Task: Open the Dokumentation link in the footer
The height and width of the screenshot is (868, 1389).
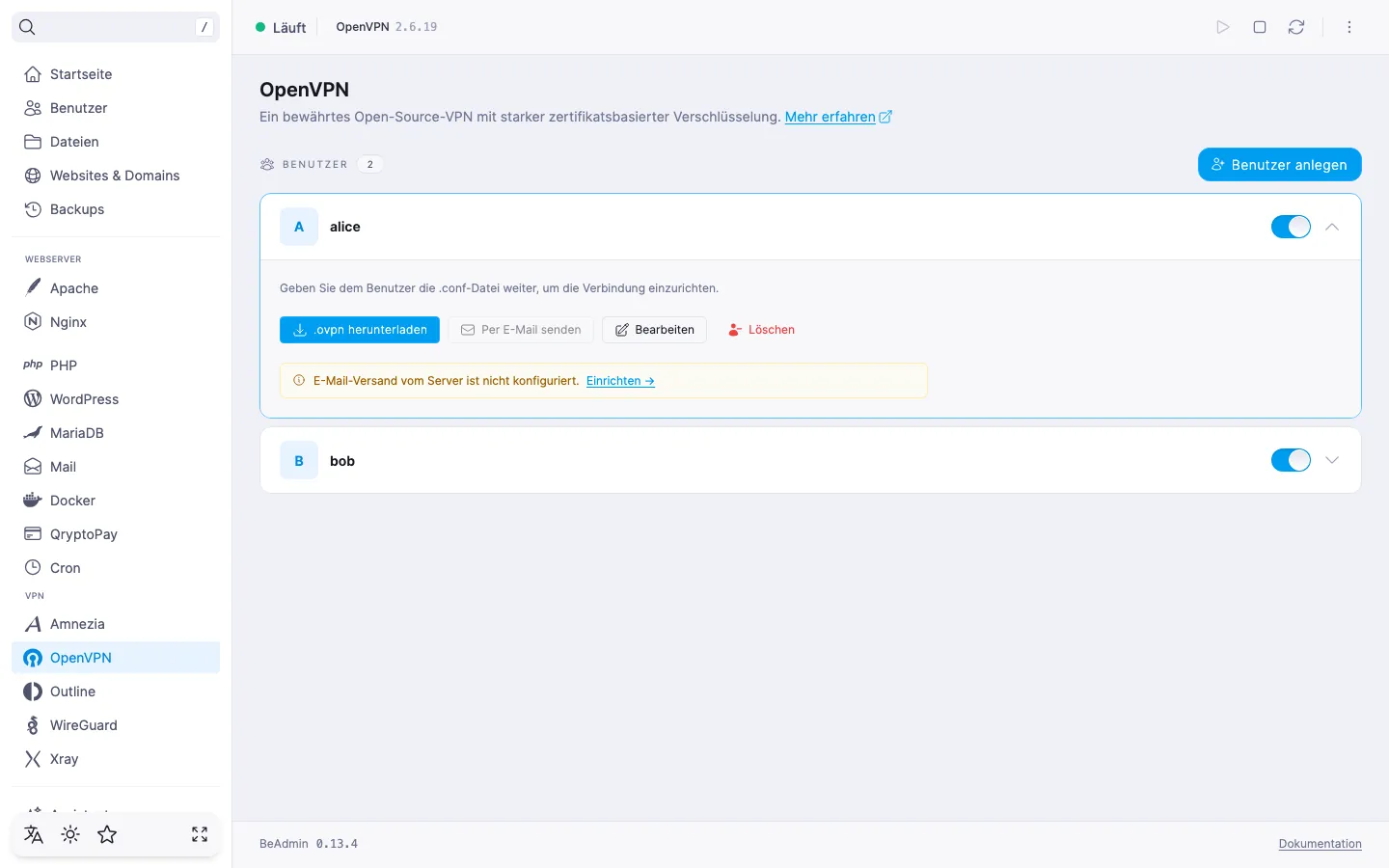Action: (1320, 844)
